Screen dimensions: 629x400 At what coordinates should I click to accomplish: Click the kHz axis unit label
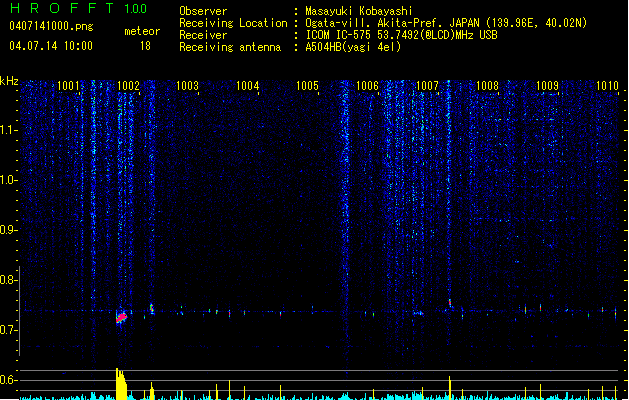tap(9, 81)
